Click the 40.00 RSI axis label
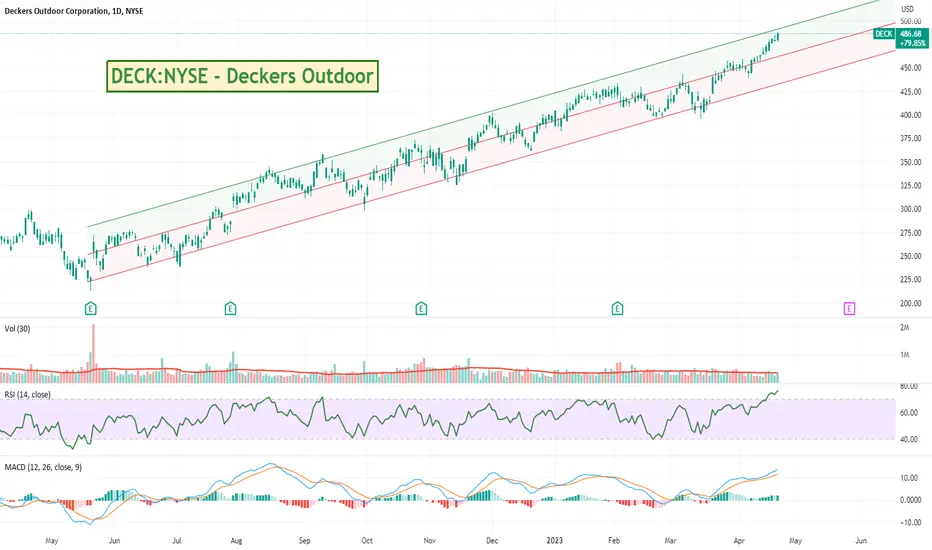 coord(909,440)
